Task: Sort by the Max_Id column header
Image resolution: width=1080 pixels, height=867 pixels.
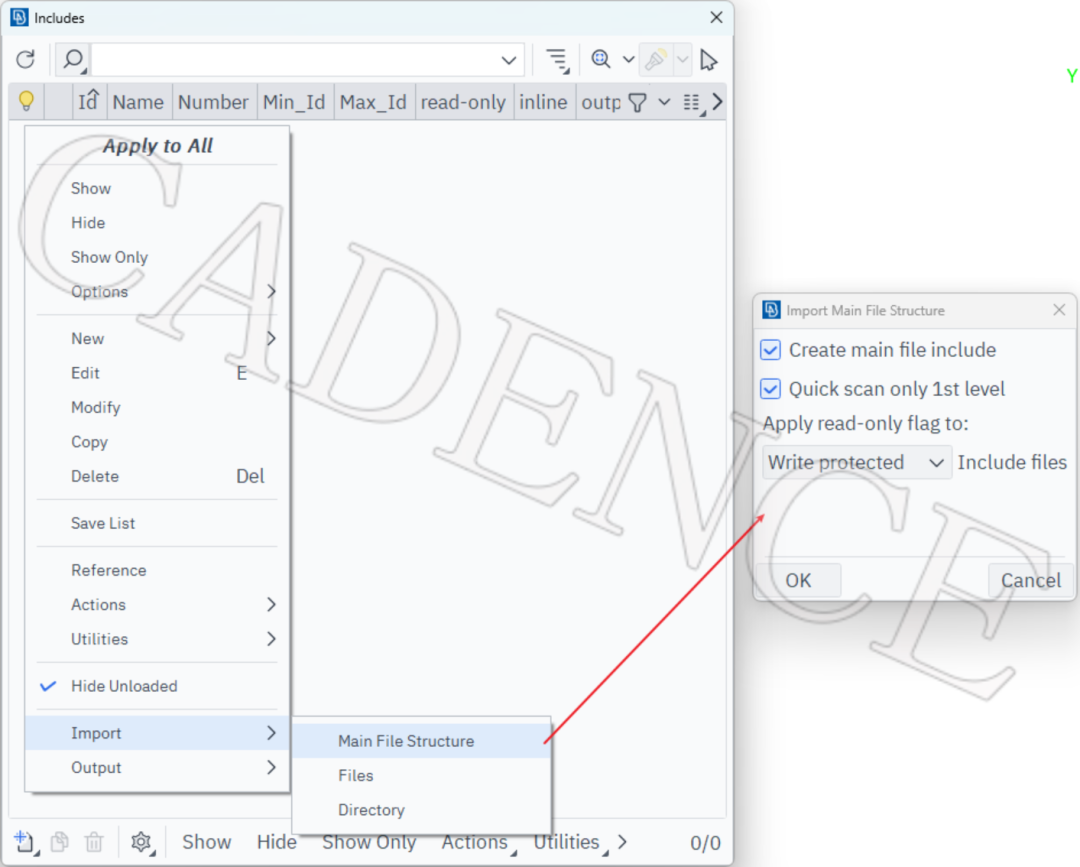Action: (x=373, y=102)
